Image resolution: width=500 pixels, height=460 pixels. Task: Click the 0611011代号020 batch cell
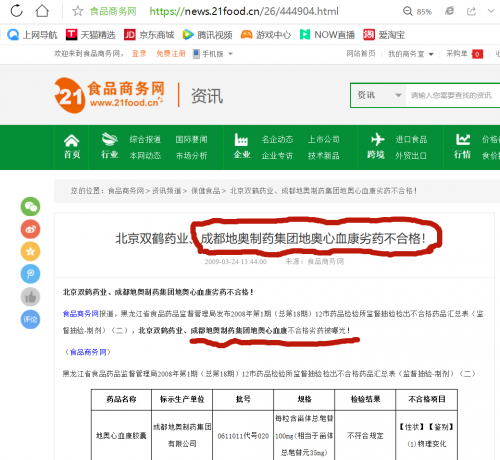click(x=243, y=436)
